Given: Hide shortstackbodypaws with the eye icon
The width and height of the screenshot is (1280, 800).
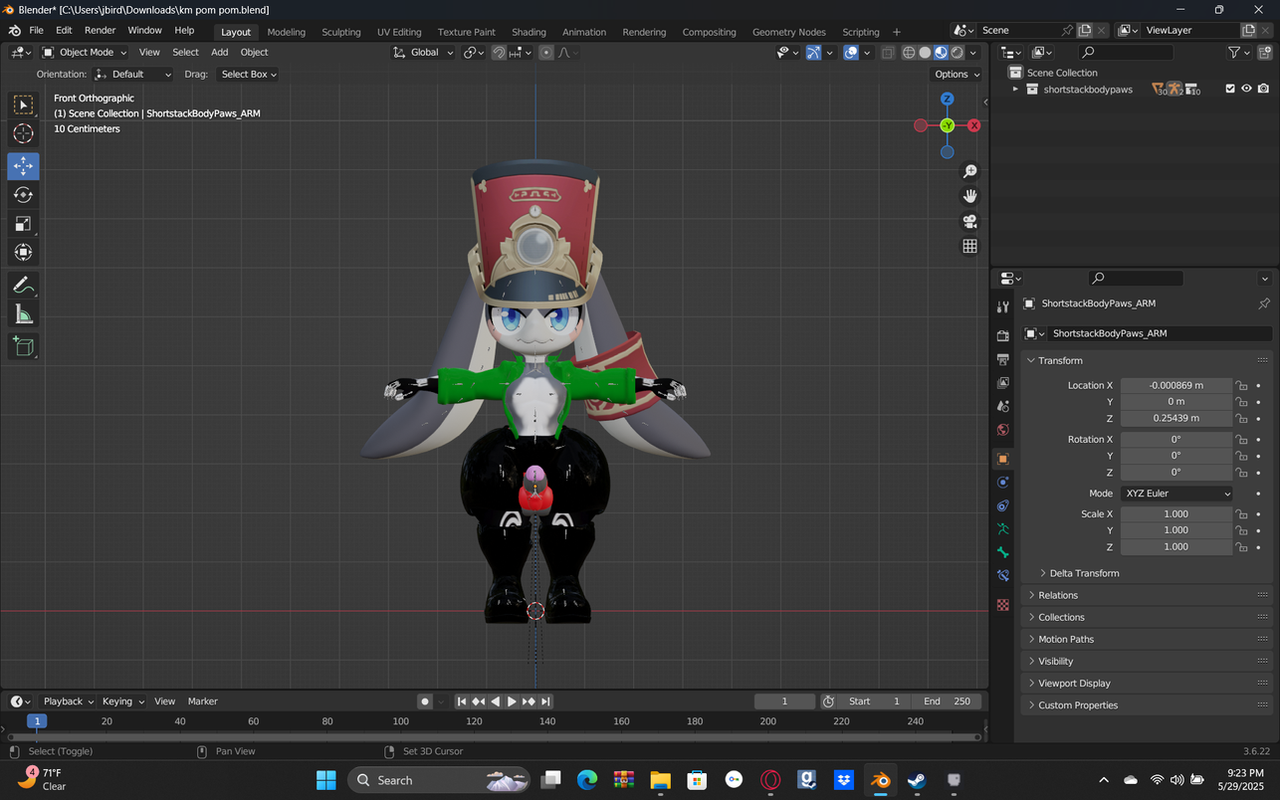Looking at the screenshot, I should pos(1246,89).
